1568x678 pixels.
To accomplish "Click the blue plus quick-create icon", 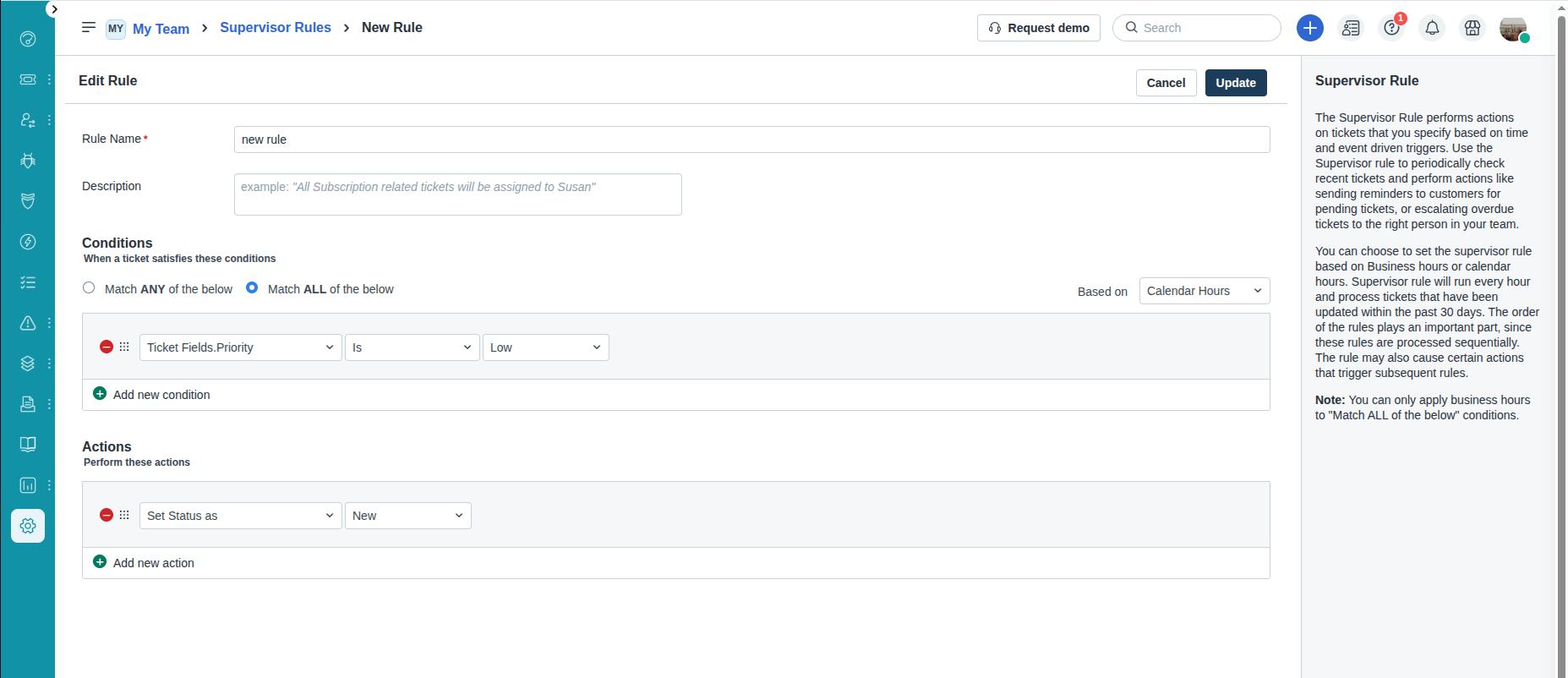I will pos(1309,28).
